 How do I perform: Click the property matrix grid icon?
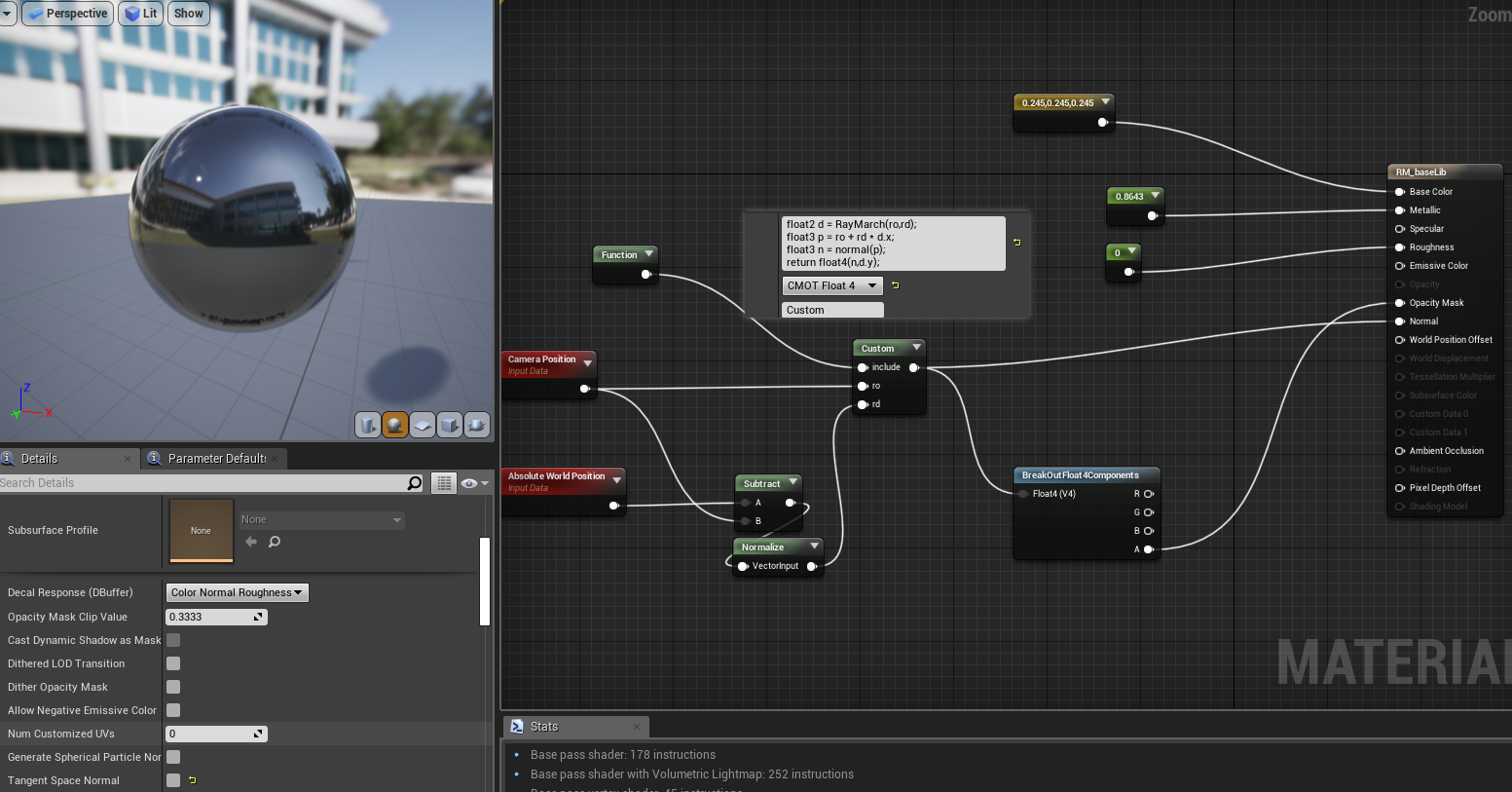pos(443,482)
